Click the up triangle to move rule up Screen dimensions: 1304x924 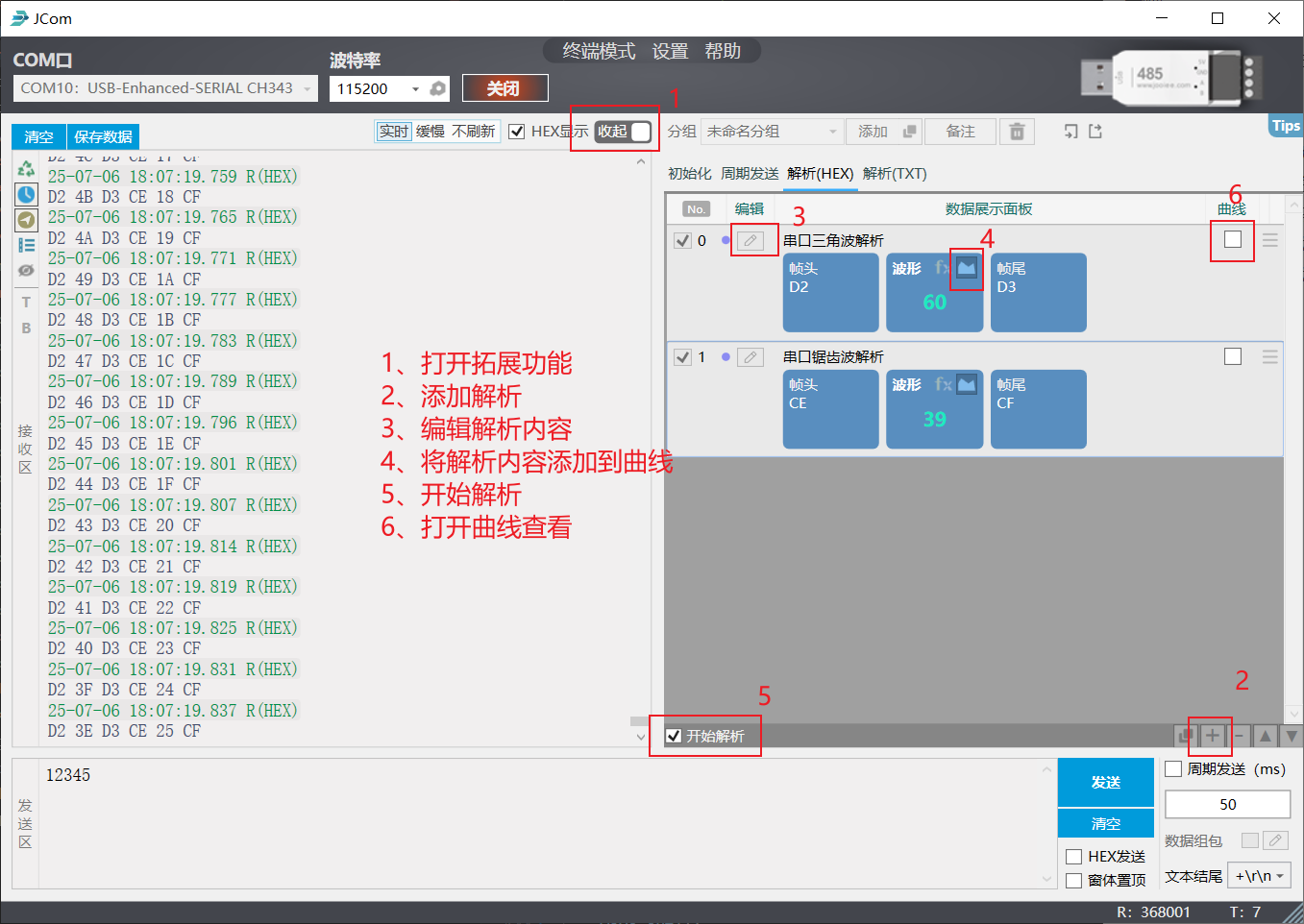pyautogui.click(x=1266, y=736)
